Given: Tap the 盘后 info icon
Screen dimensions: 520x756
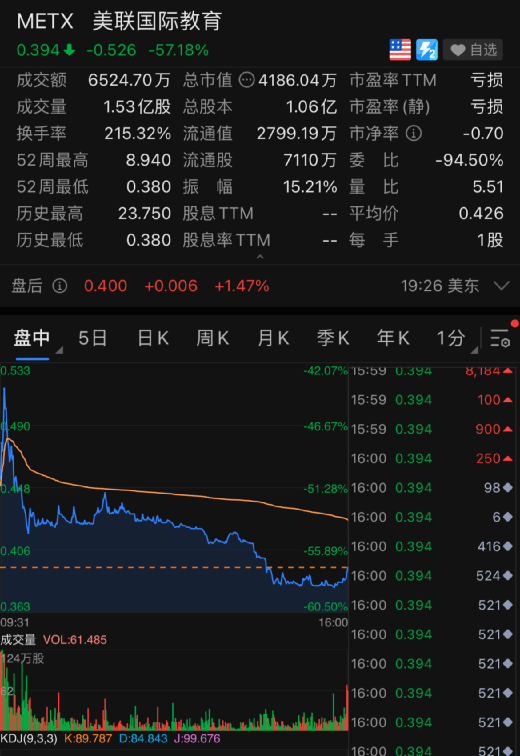Looking at the screenshot, I should [x=59, y=286].
